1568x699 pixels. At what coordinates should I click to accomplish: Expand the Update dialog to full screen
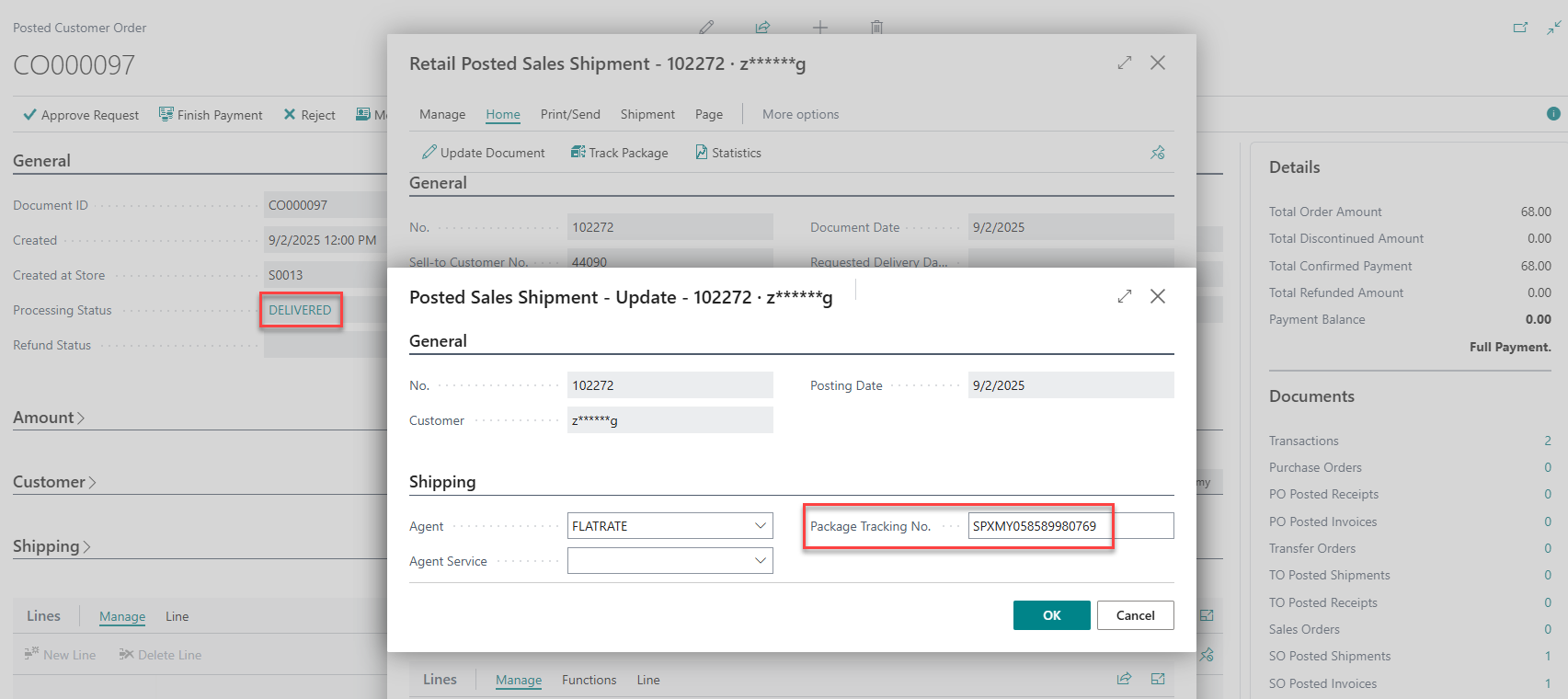pyautogui.click(x=1124, y=296)
